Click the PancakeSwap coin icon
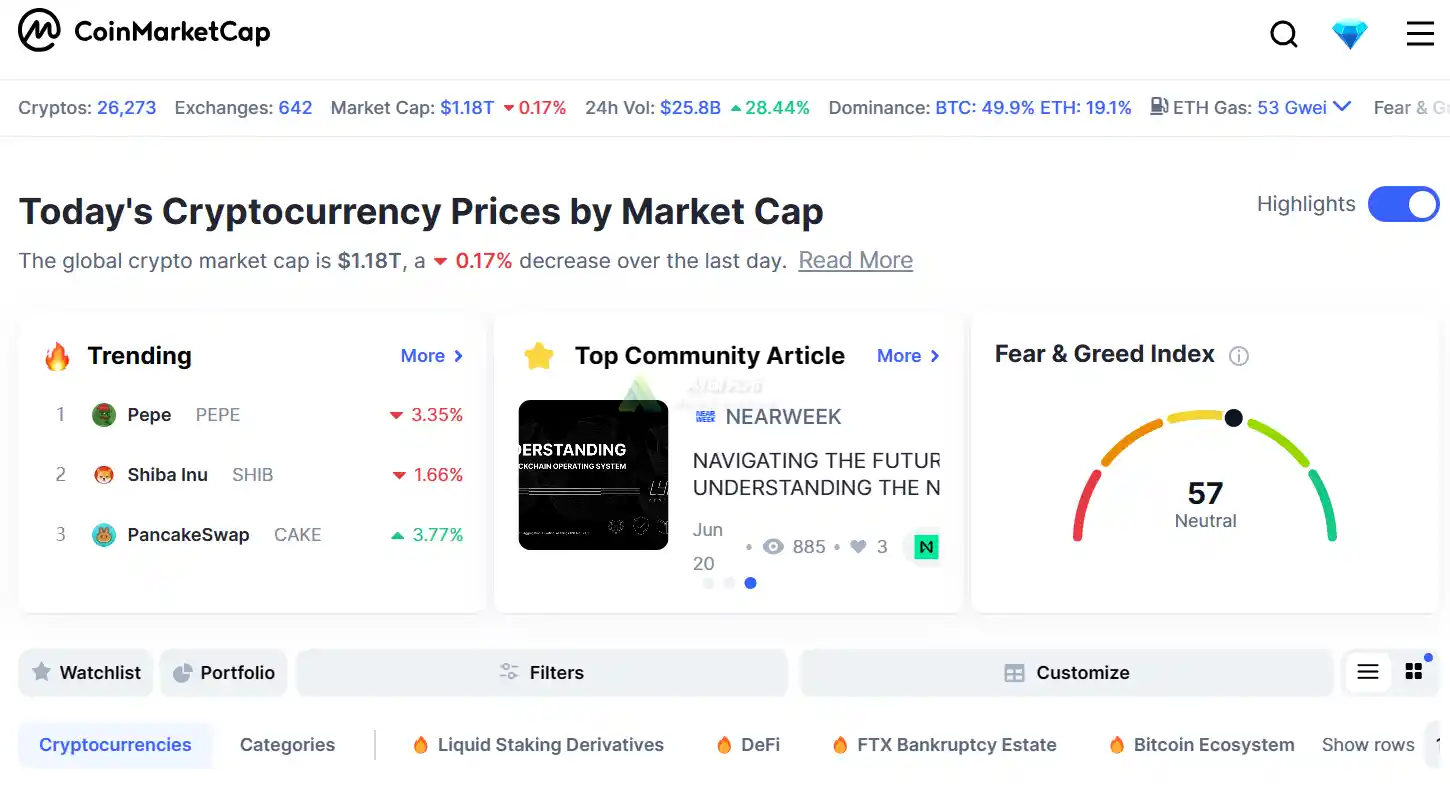The height and width of the screenshot is (787, 1450). 104,535
